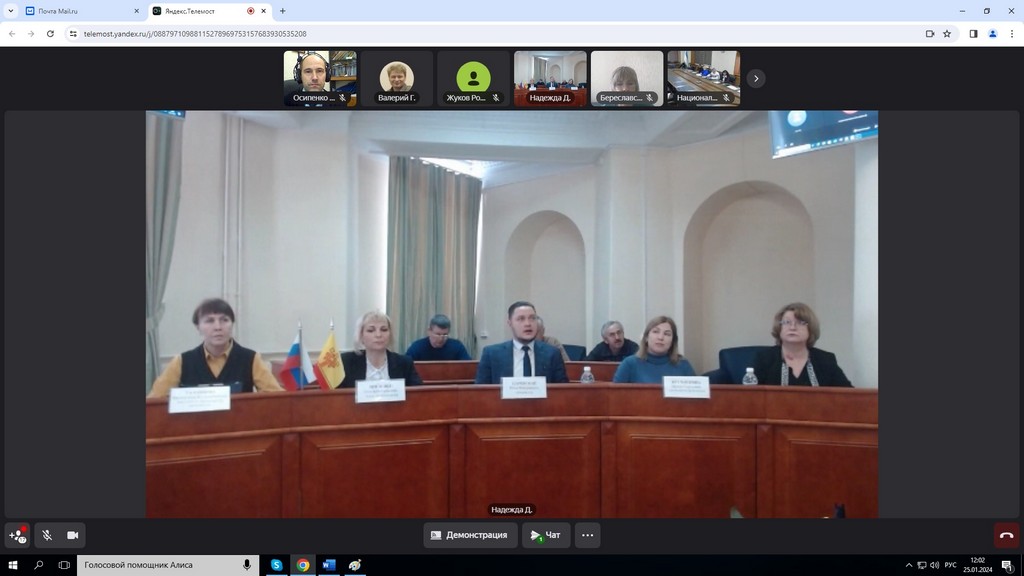Image resolution: width=1024 pixels, height=576 pixels.
Task: Switch to the Яндекс.Телемост tab
Action: 200,11
